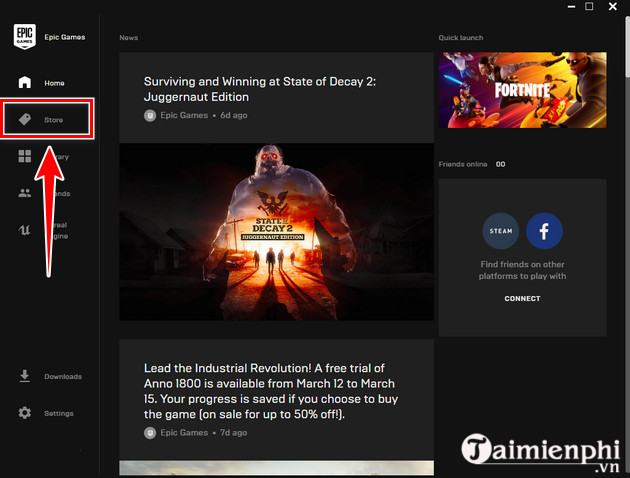Screen dimensions: 630x478
Task: Click the Epic Games logo icon
Action: click(25, 37)
